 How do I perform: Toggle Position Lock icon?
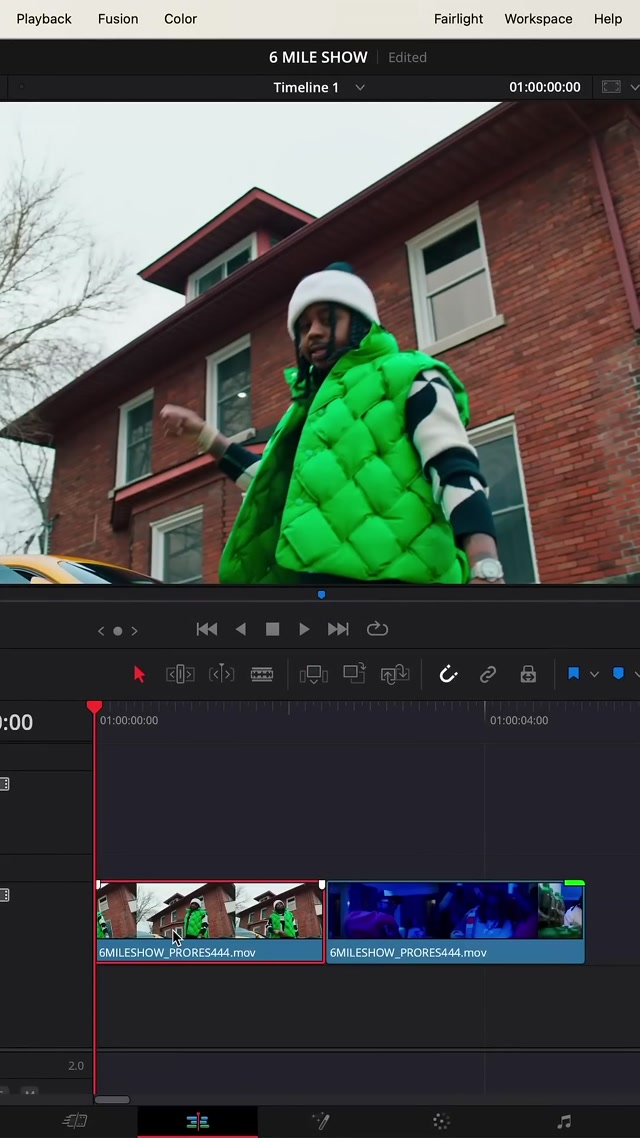point(528,675)
